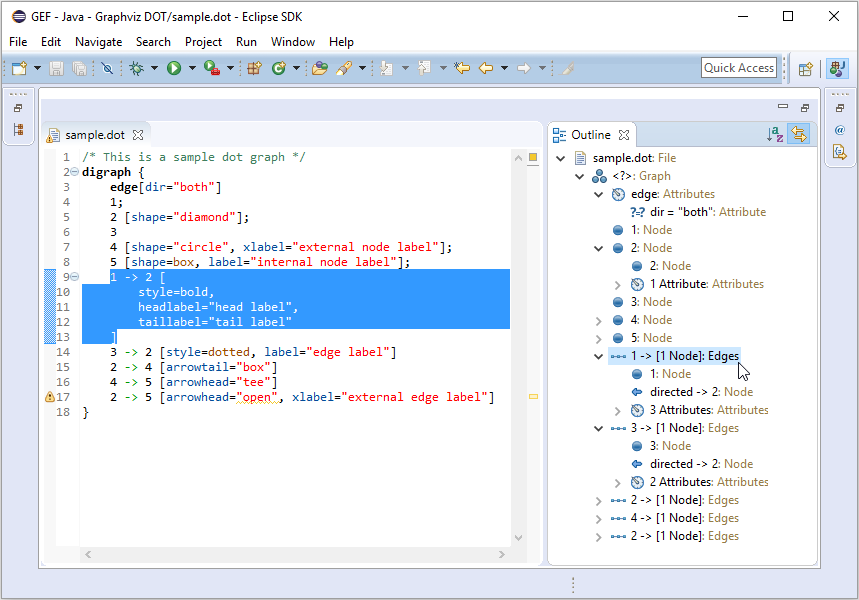Toggle Link with Editor in Outline

click(799, 134)
